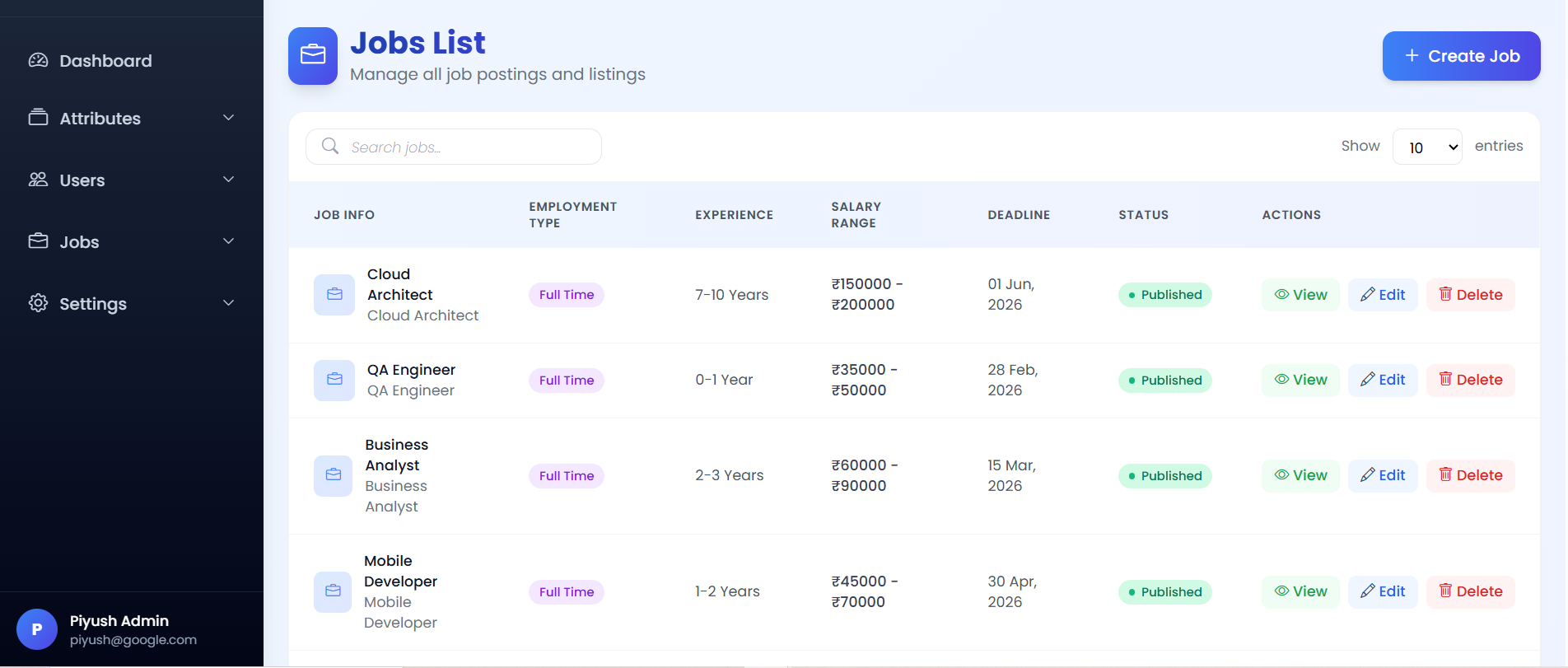Open the show entries count dropdown
The width and height of the screenshot is (1568, 668).
(1426, 147)
